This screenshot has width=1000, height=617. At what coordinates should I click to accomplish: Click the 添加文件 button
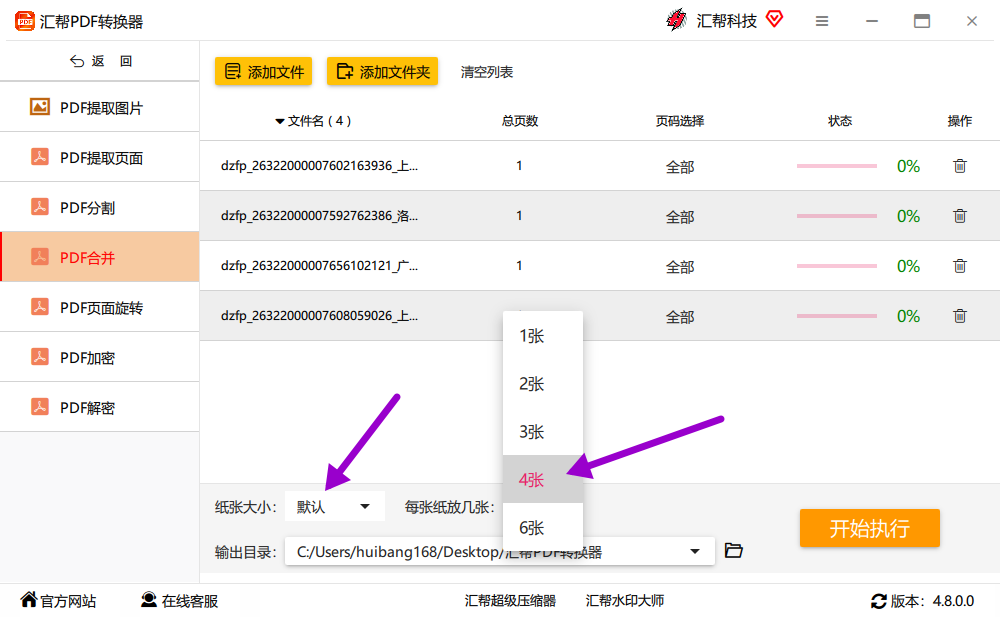[263, 71]
